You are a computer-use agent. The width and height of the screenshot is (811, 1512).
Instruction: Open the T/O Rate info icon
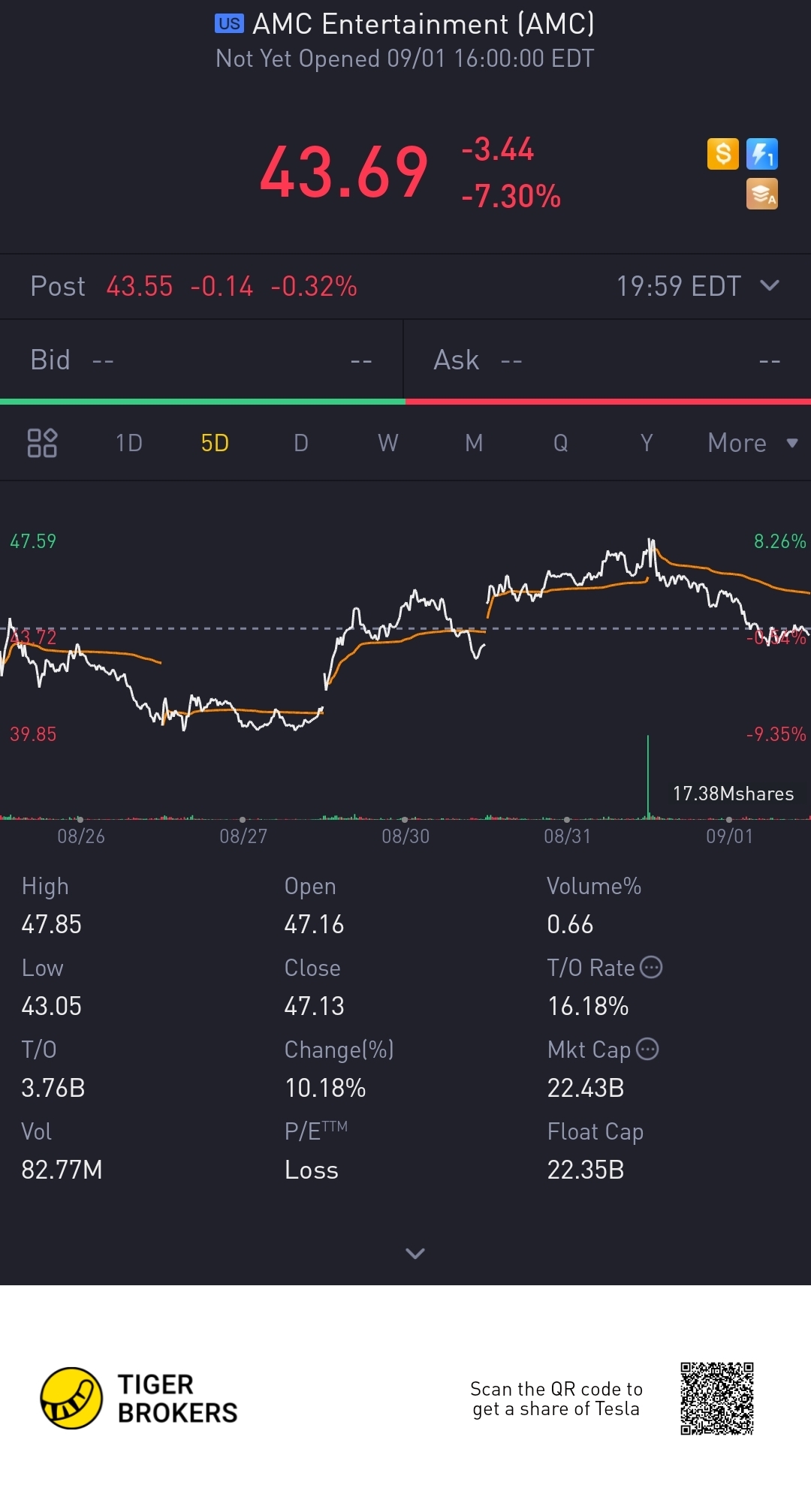pyautogui.click(x=651, y=967)
